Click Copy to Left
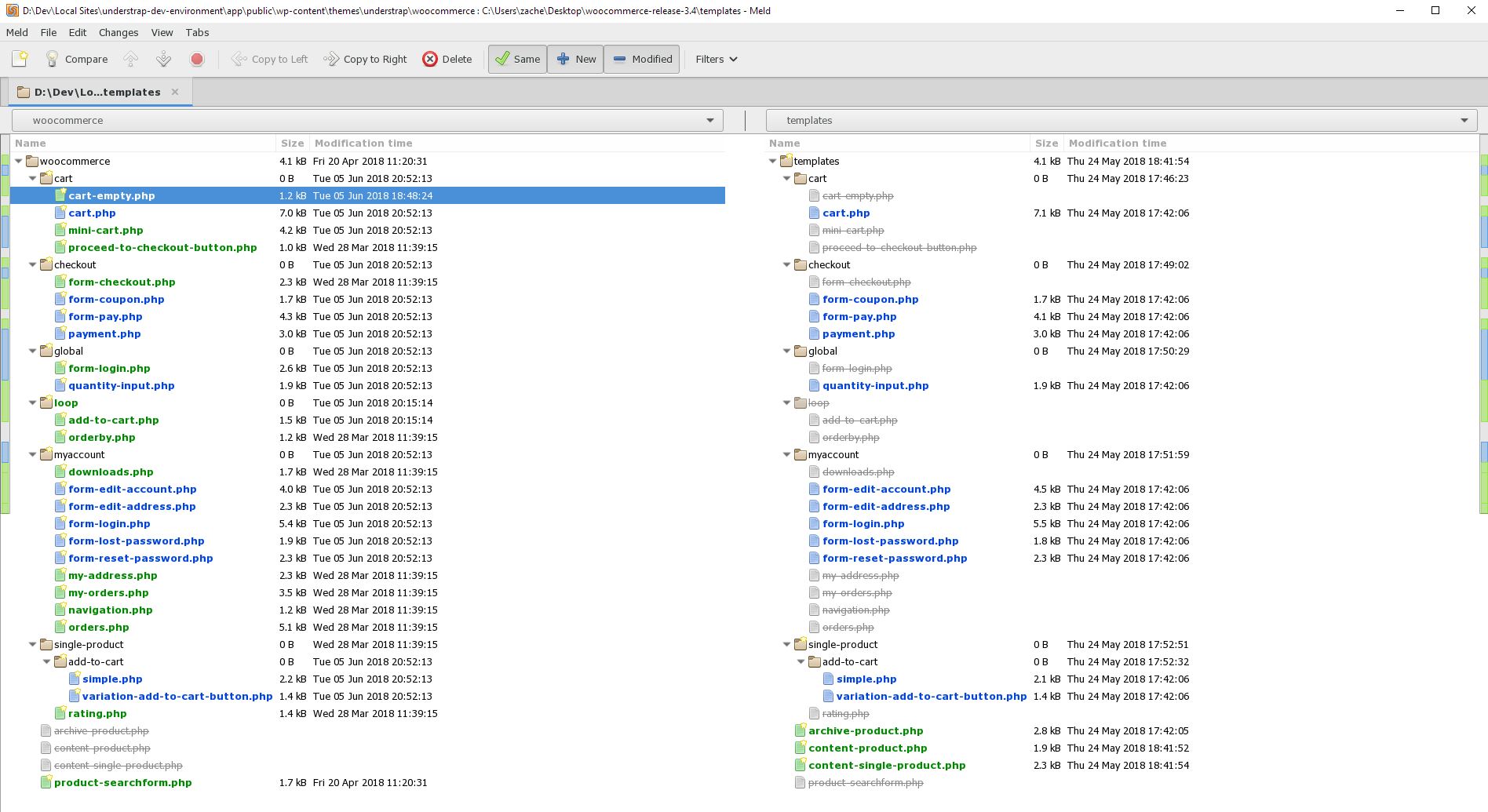Image resolution: width=1488 pixels, height=812 pixels. coord(269,59)
